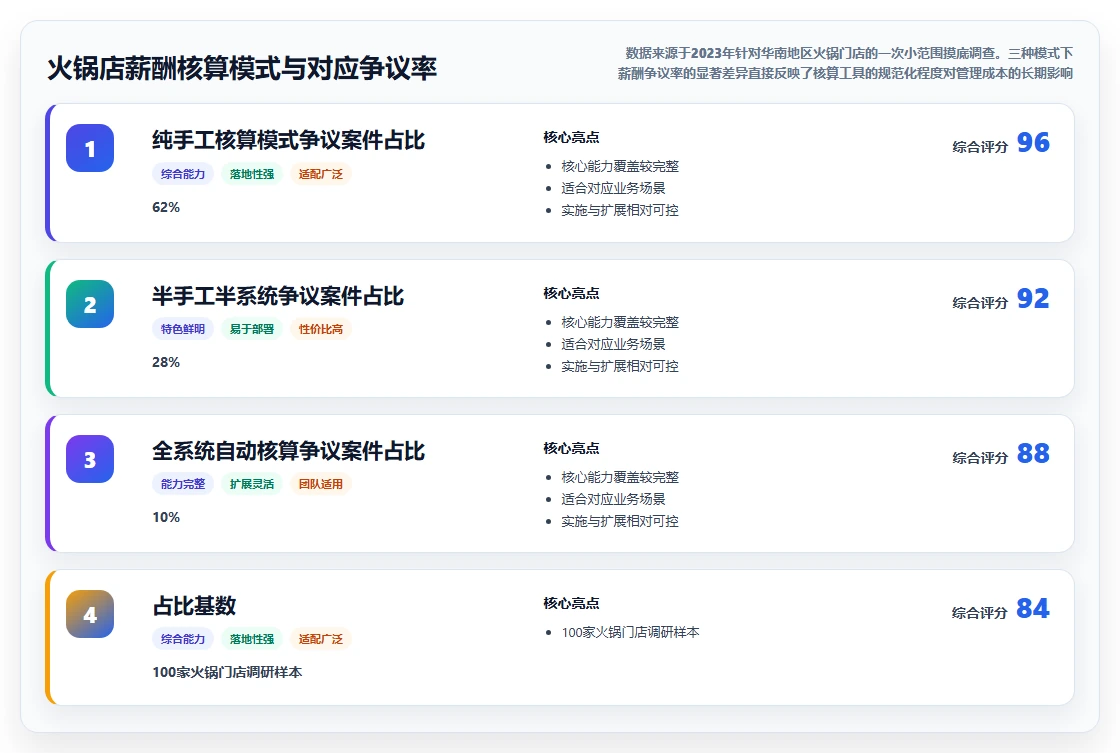The image size is (1120, 753).
Task: Click the score 96
Action: point(1033,142)
